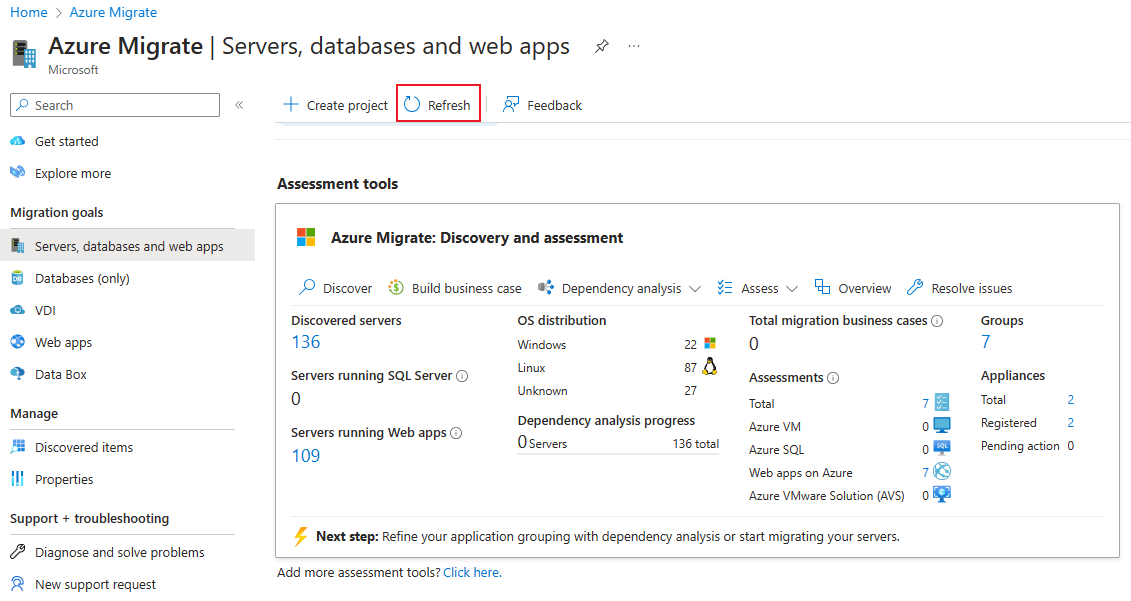Open the 'Click here' assessment tools link
Viewport: 1131px width, 601px height.
coord(472,573)
